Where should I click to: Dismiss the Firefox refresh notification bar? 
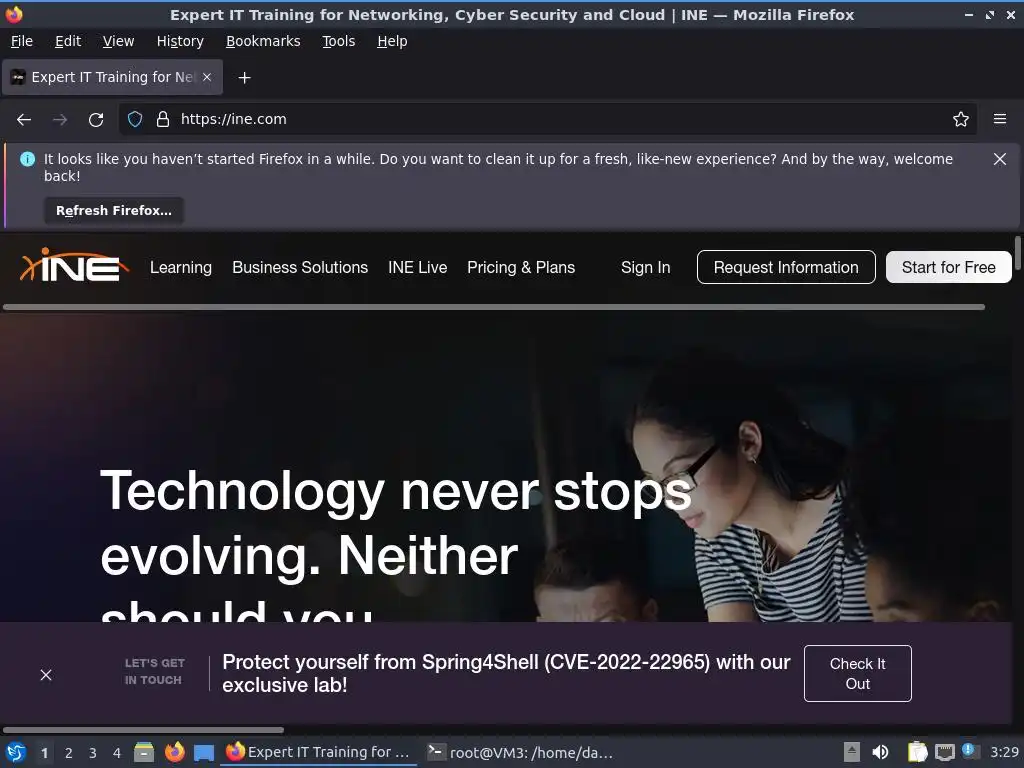999,159
